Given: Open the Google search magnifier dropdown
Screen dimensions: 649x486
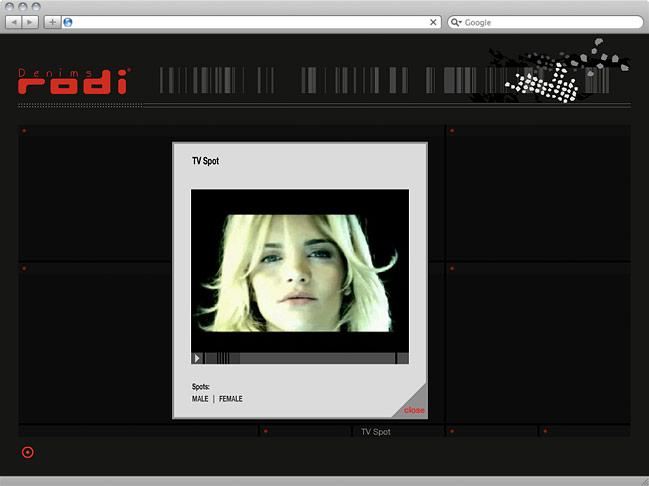Looking at the screenshot, I should 456,22.
